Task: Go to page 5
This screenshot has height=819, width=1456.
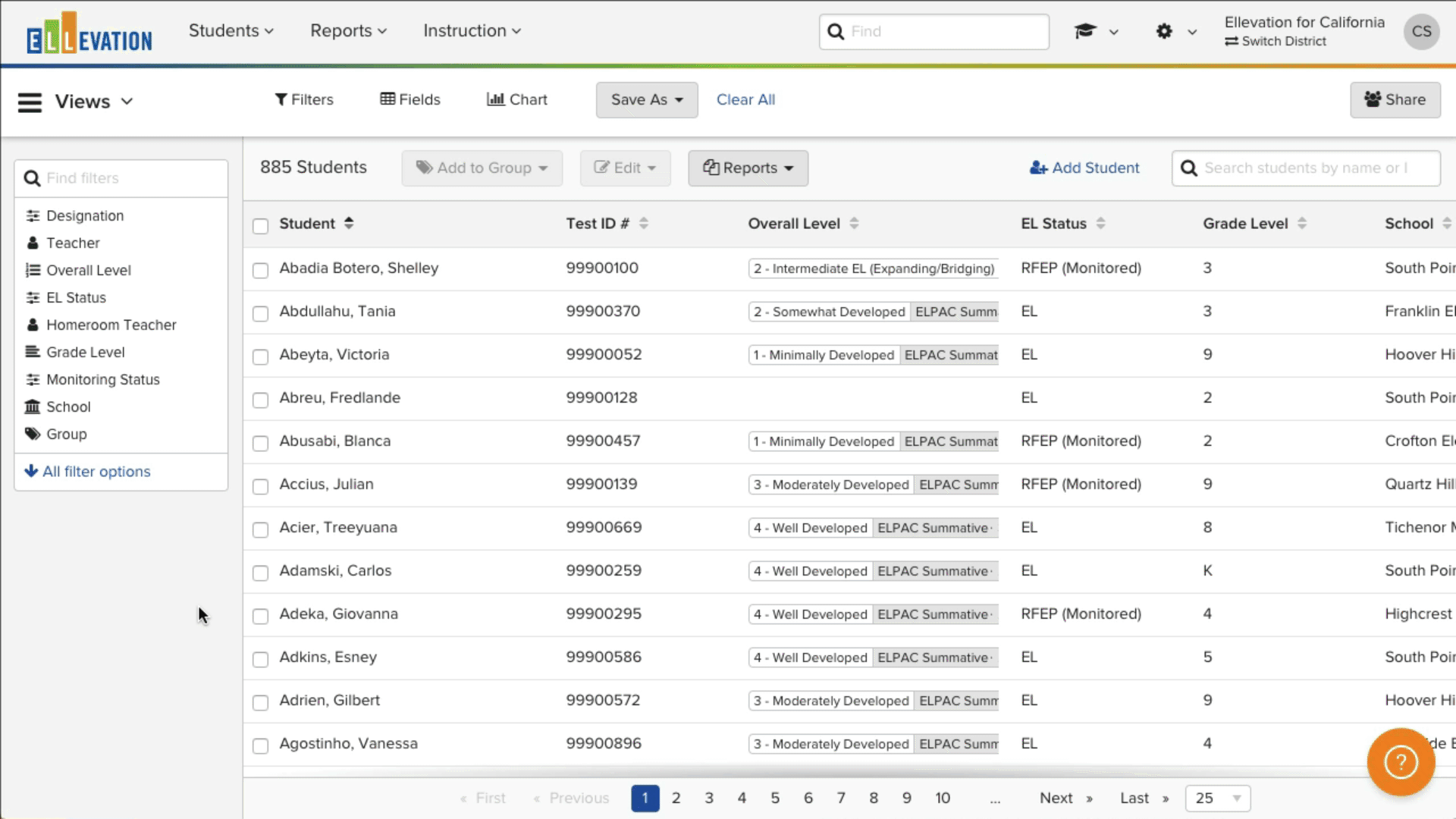Action: [775, 799]
